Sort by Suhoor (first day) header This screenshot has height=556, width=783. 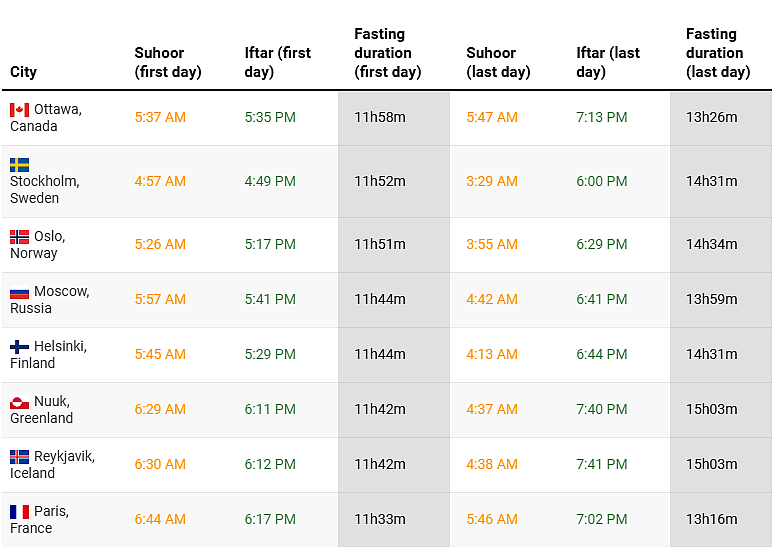click(x=168, y=62)
